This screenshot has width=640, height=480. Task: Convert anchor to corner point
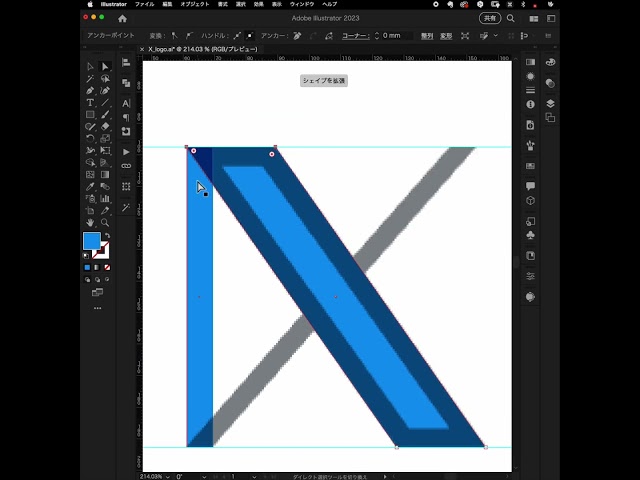pyautogui.click(x=174, y=36)
